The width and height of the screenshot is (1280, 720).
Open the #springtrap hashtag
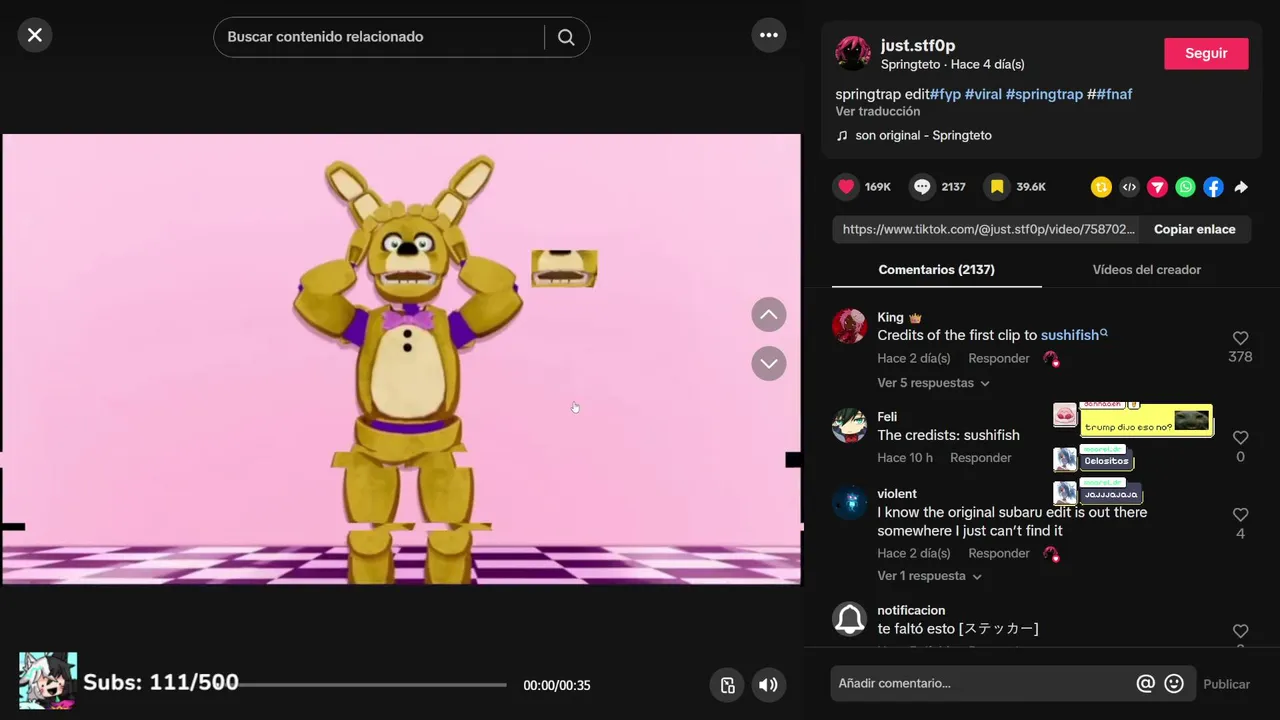coord(1044,94)
